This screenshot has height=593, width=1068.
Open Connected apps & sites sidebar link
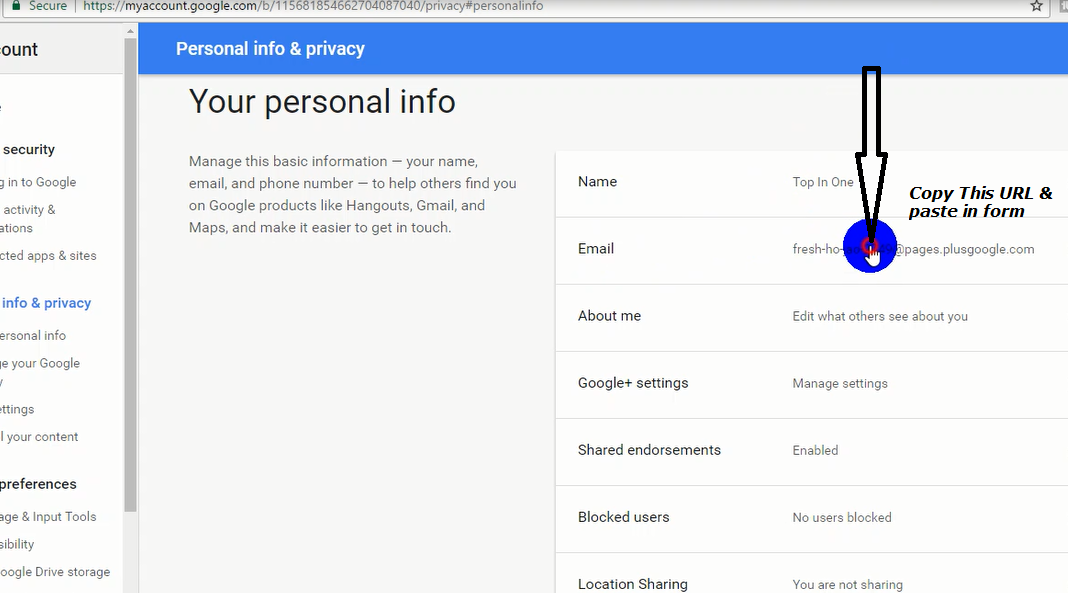48,256
